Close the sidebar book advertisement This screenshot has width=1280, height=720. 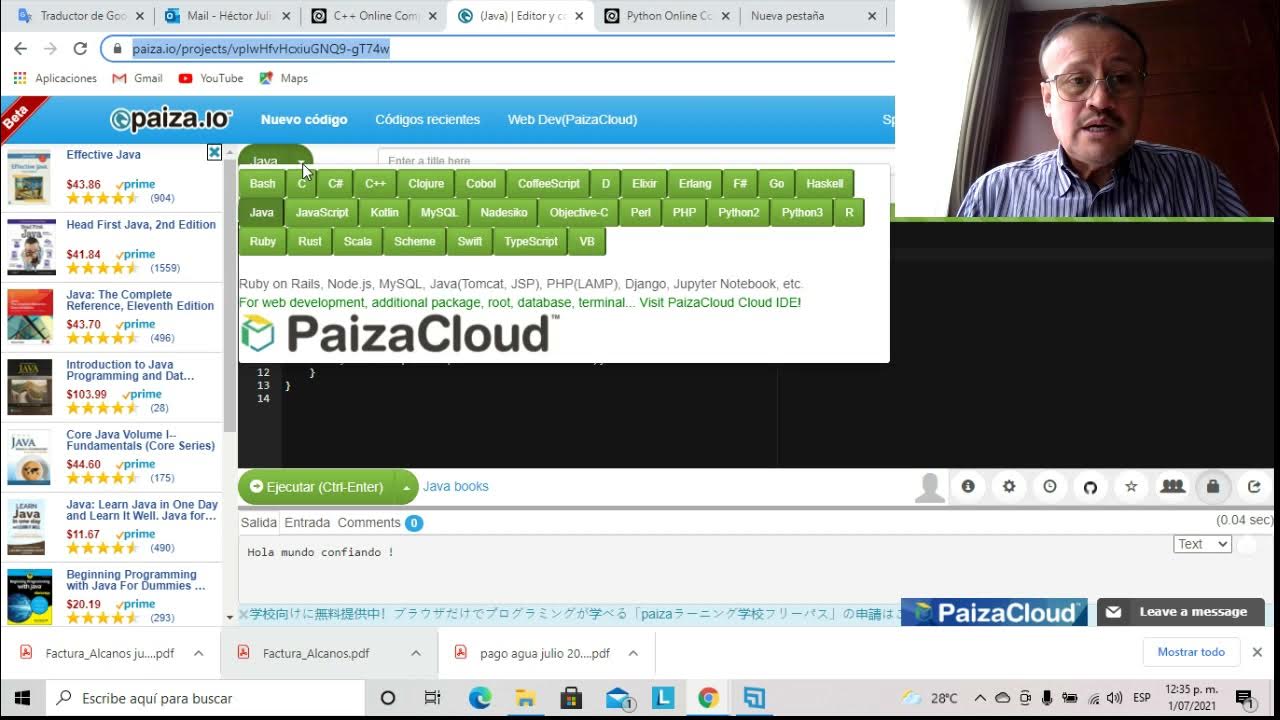(x=214, y=152)
